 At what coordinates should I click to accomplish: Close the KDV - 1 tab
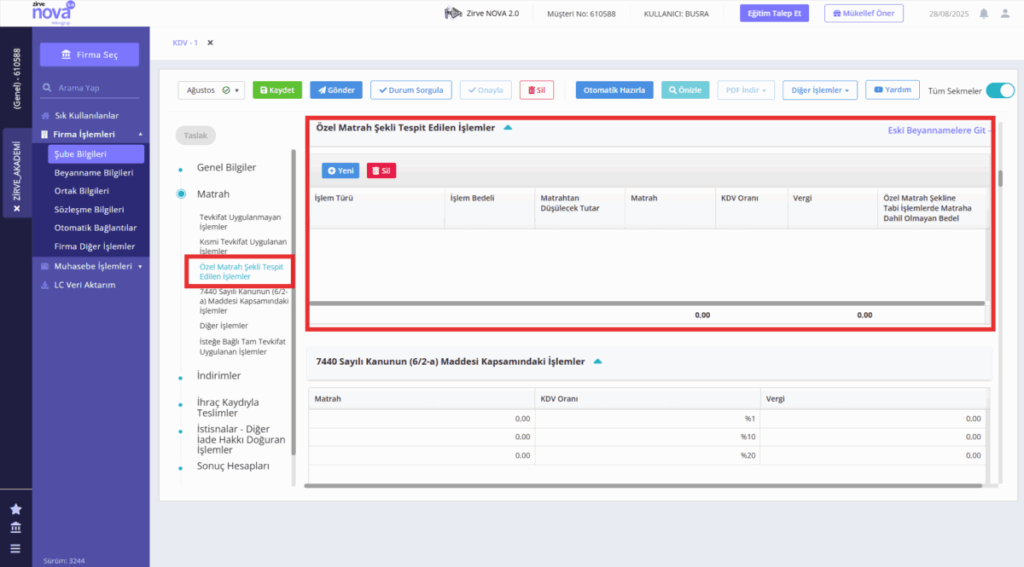click(x=210, y=42)
